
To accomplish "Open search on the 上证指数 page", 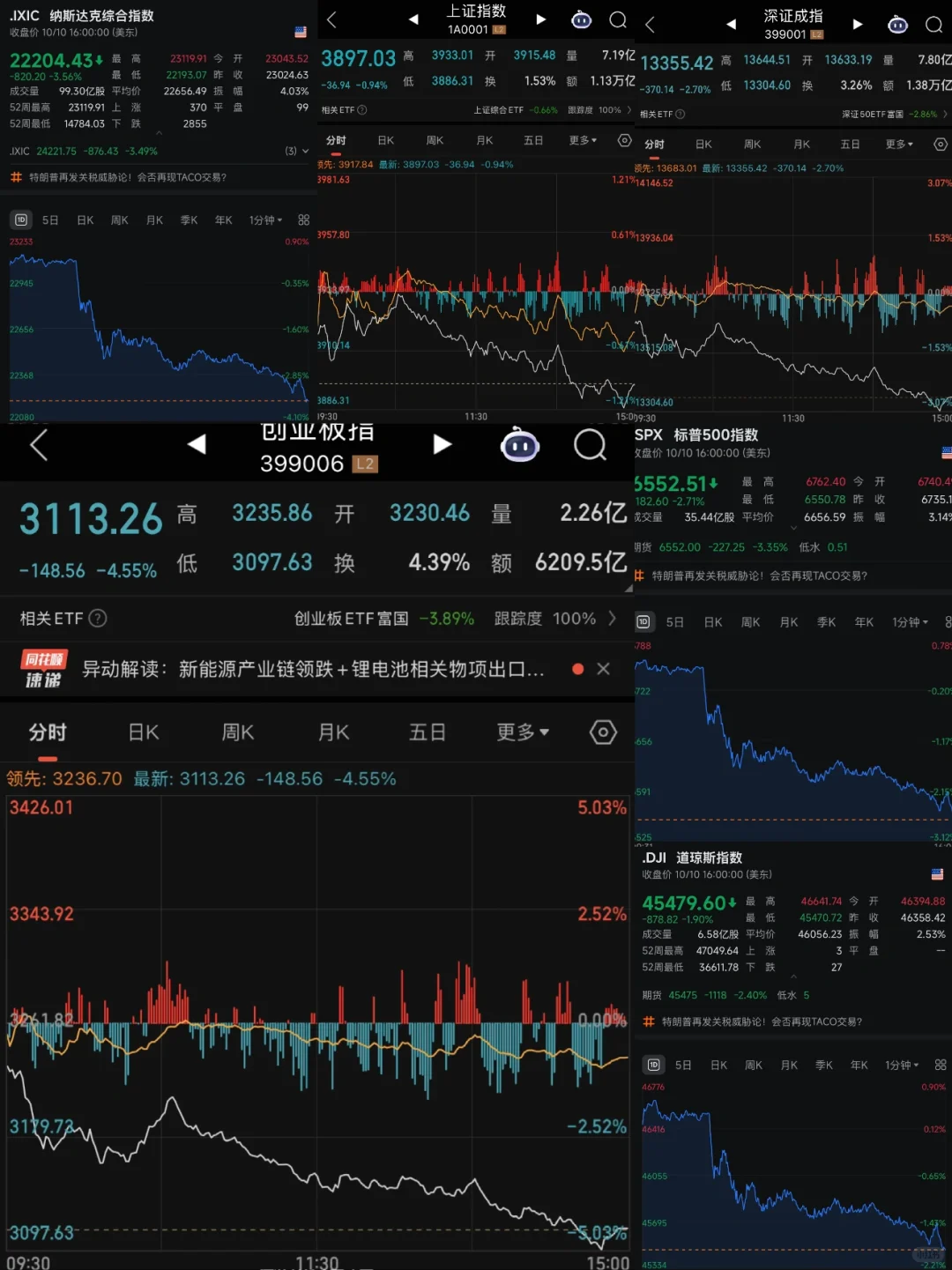I will tap(617, 21).
